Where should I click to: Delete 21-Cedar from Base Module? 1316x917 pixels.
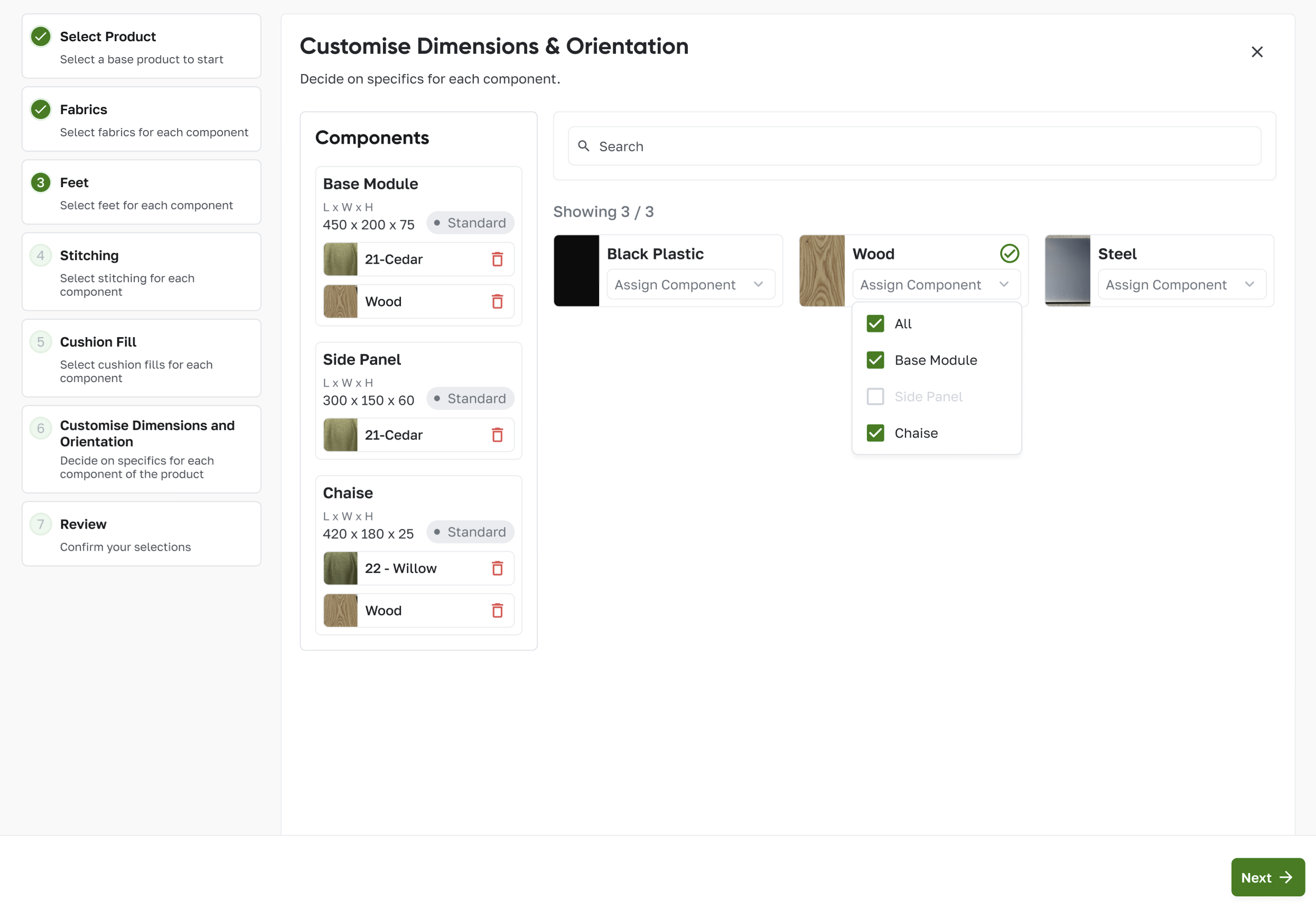click(497, 259)
